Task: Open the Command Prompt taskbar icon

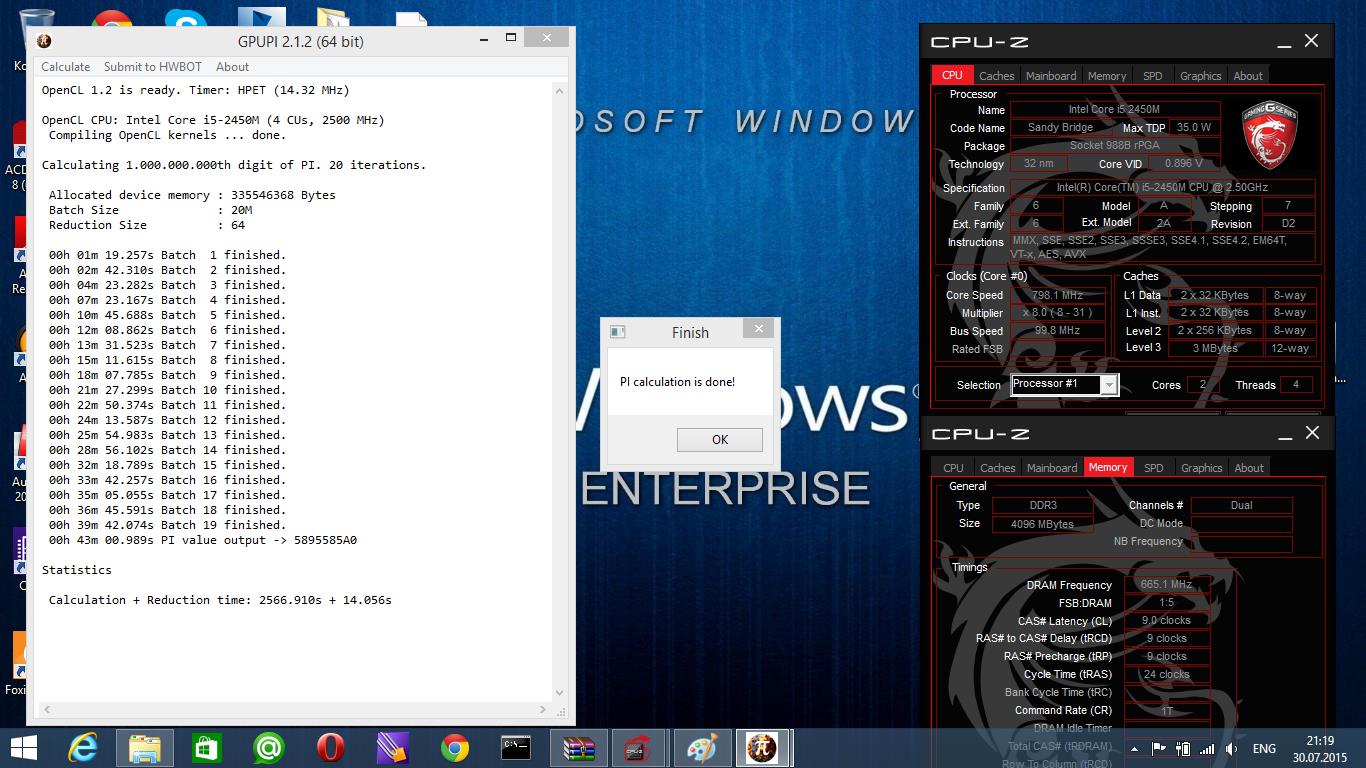Action: pyautogui.click(x=516, y=748)
